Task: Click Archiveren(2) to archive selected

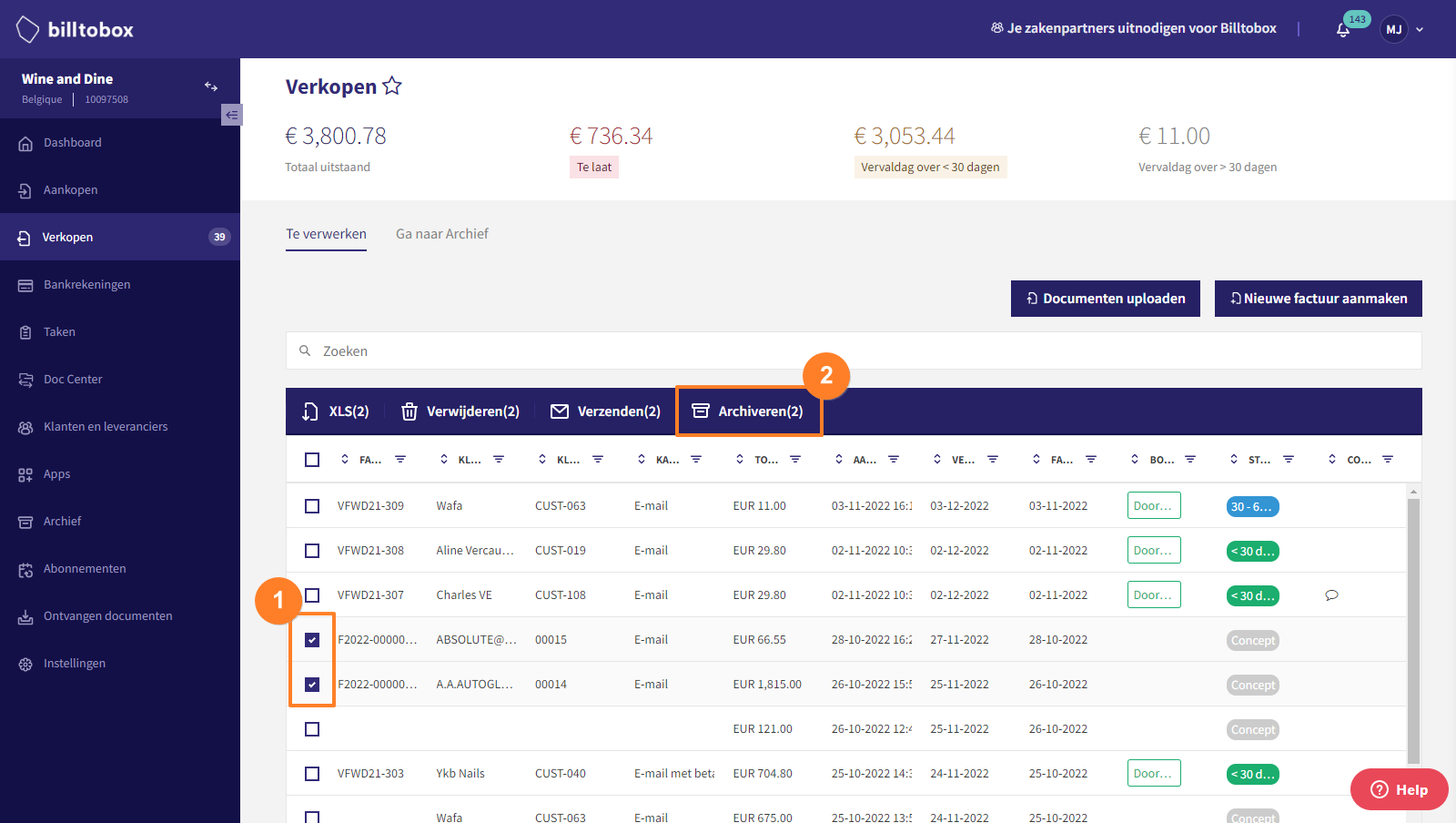Action: [x=749, y=411]
